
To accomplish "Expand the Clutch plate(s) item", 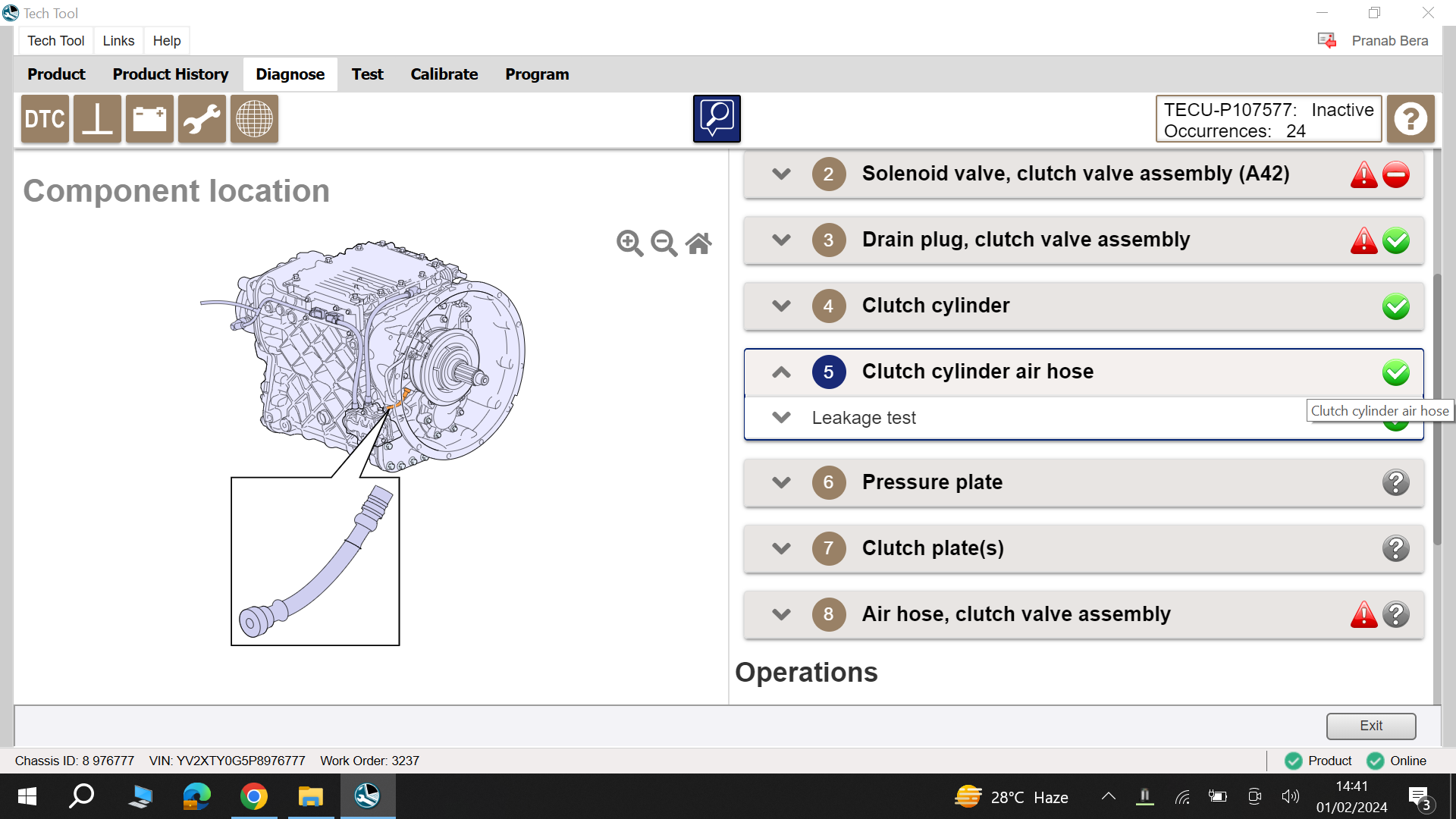I will [x=781, y=548].
